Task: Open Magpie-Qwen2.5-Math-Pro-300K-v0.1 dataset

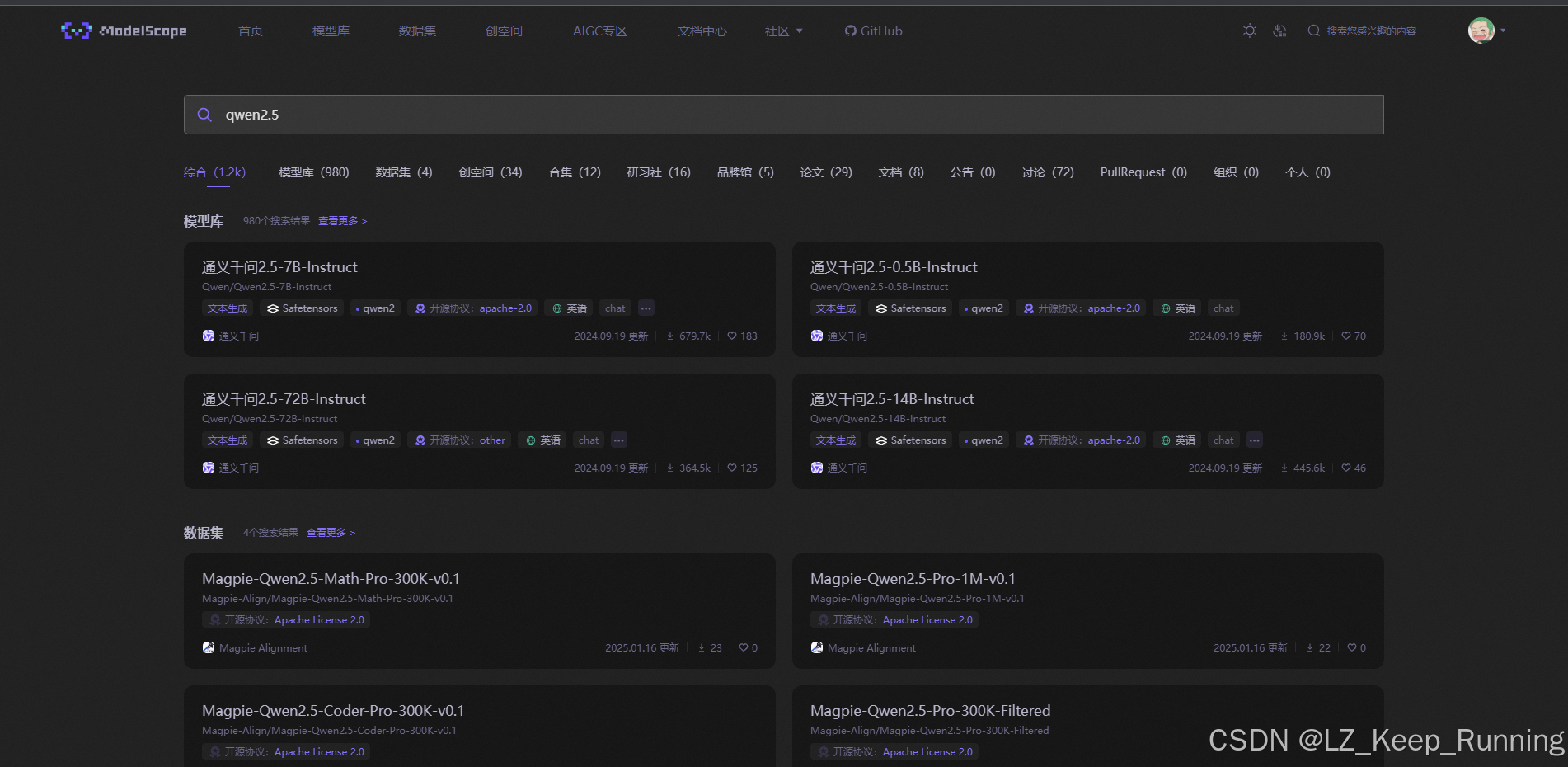Action: click(x=331, y=579)
